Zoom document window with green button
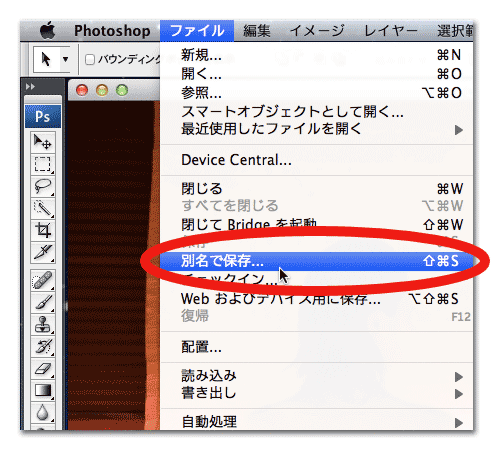The image size is (493, 450). 122,90
